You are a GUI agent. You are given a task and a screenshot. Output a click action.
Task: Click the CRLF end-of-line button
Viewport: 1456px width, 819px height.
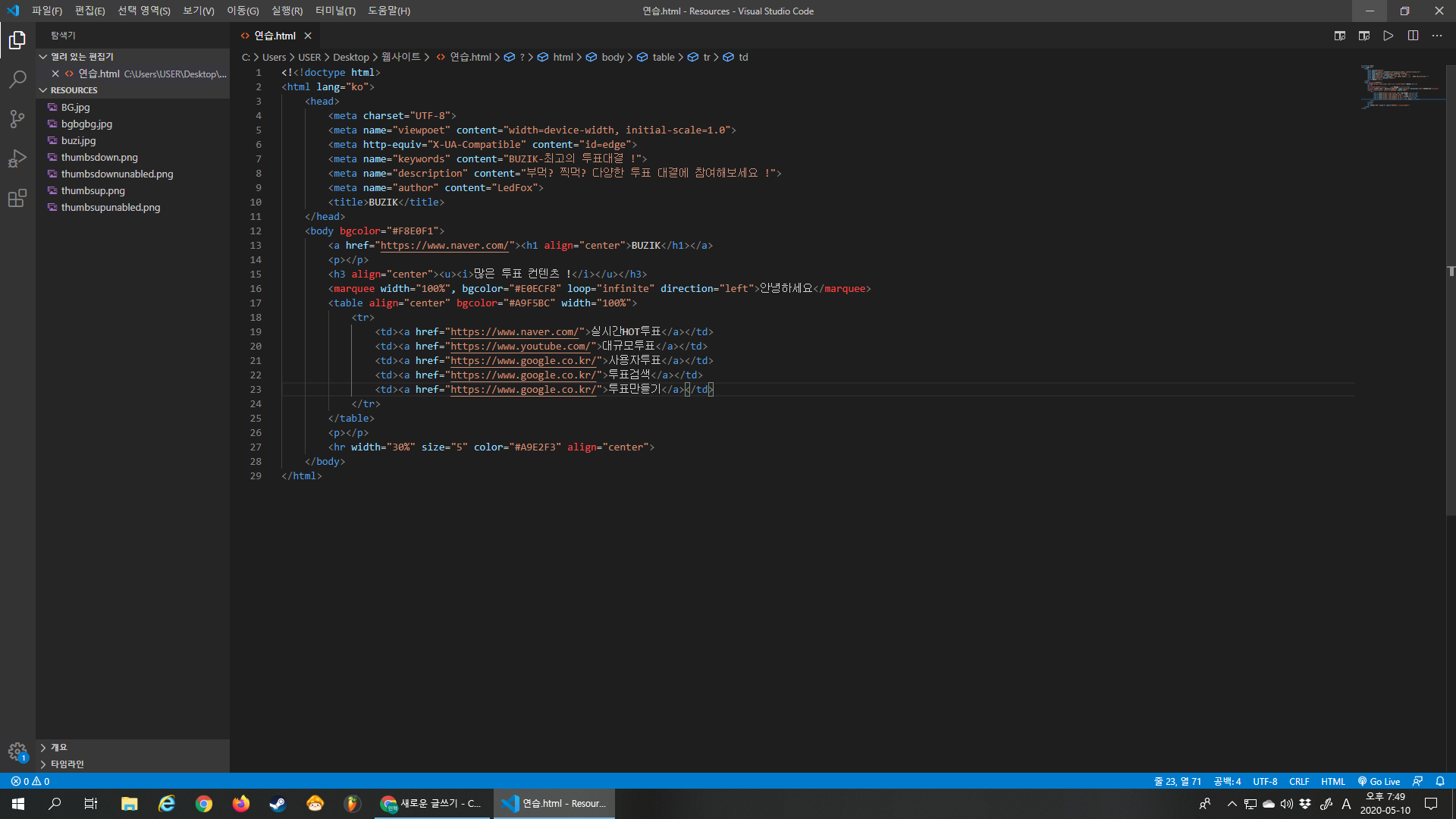[1299, 781]
